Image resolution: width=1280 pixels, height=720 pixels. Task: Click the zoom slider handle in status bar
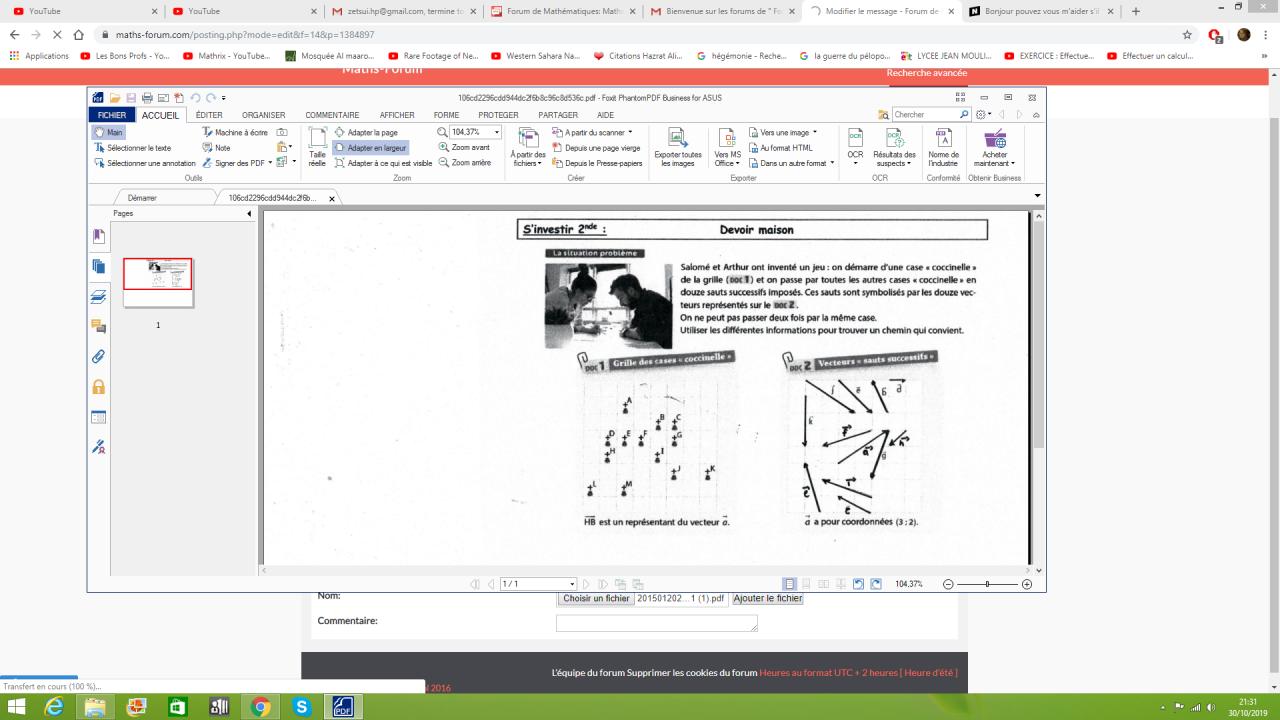click(x=987, y=584)
